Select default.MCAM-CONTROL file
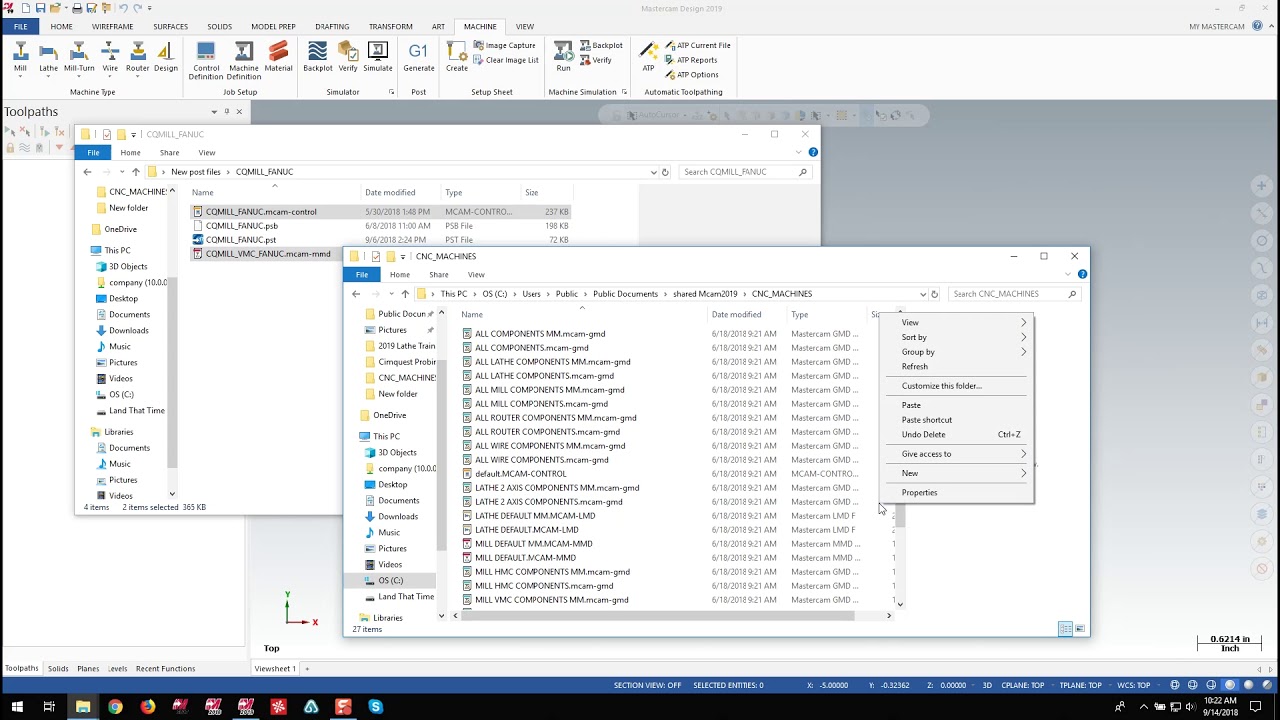Viewport: 1280px width, 720px height. (520, 474)
